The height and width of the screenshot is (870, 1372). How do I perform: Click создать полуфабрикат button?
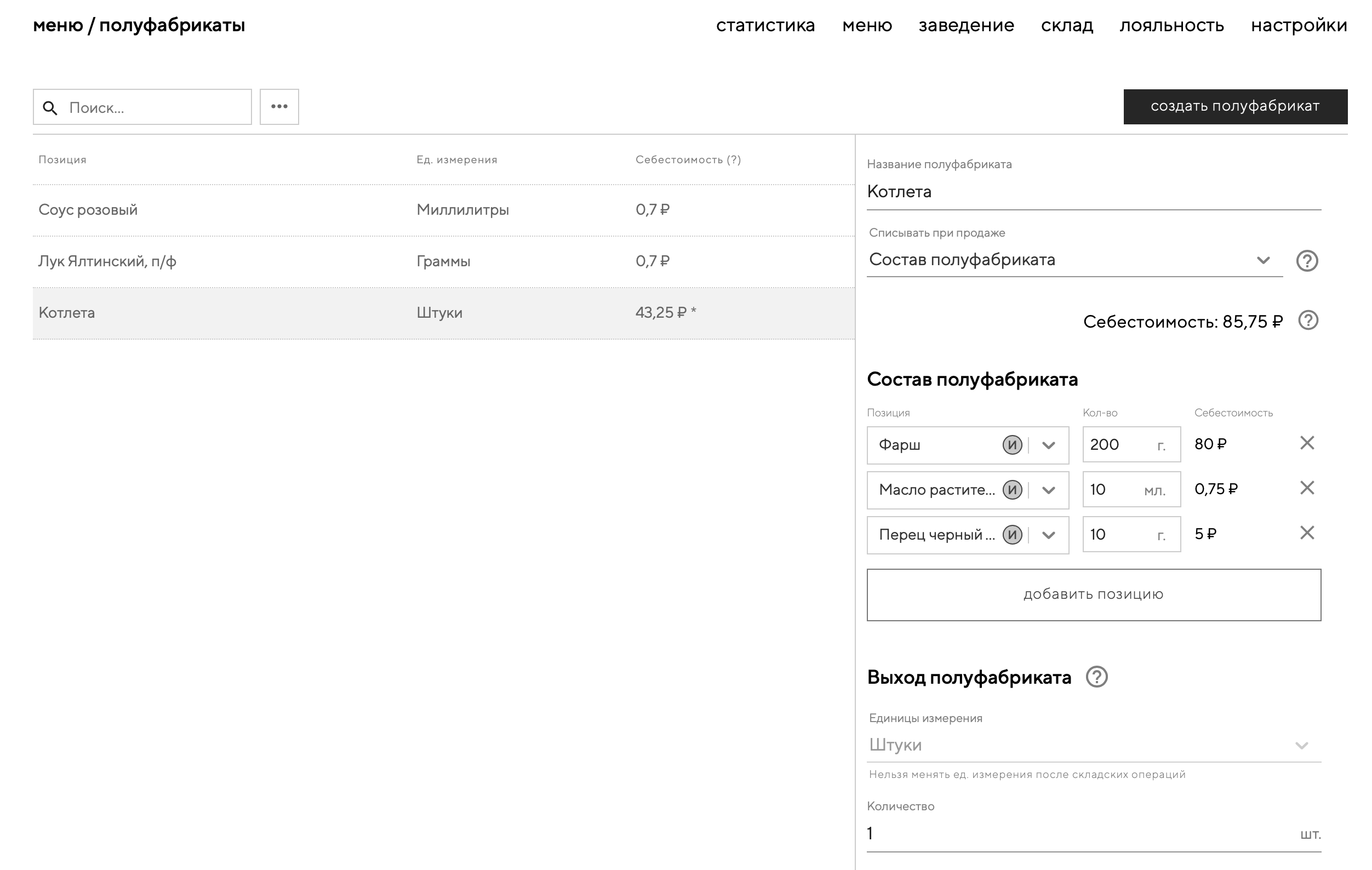(1234, 106)
